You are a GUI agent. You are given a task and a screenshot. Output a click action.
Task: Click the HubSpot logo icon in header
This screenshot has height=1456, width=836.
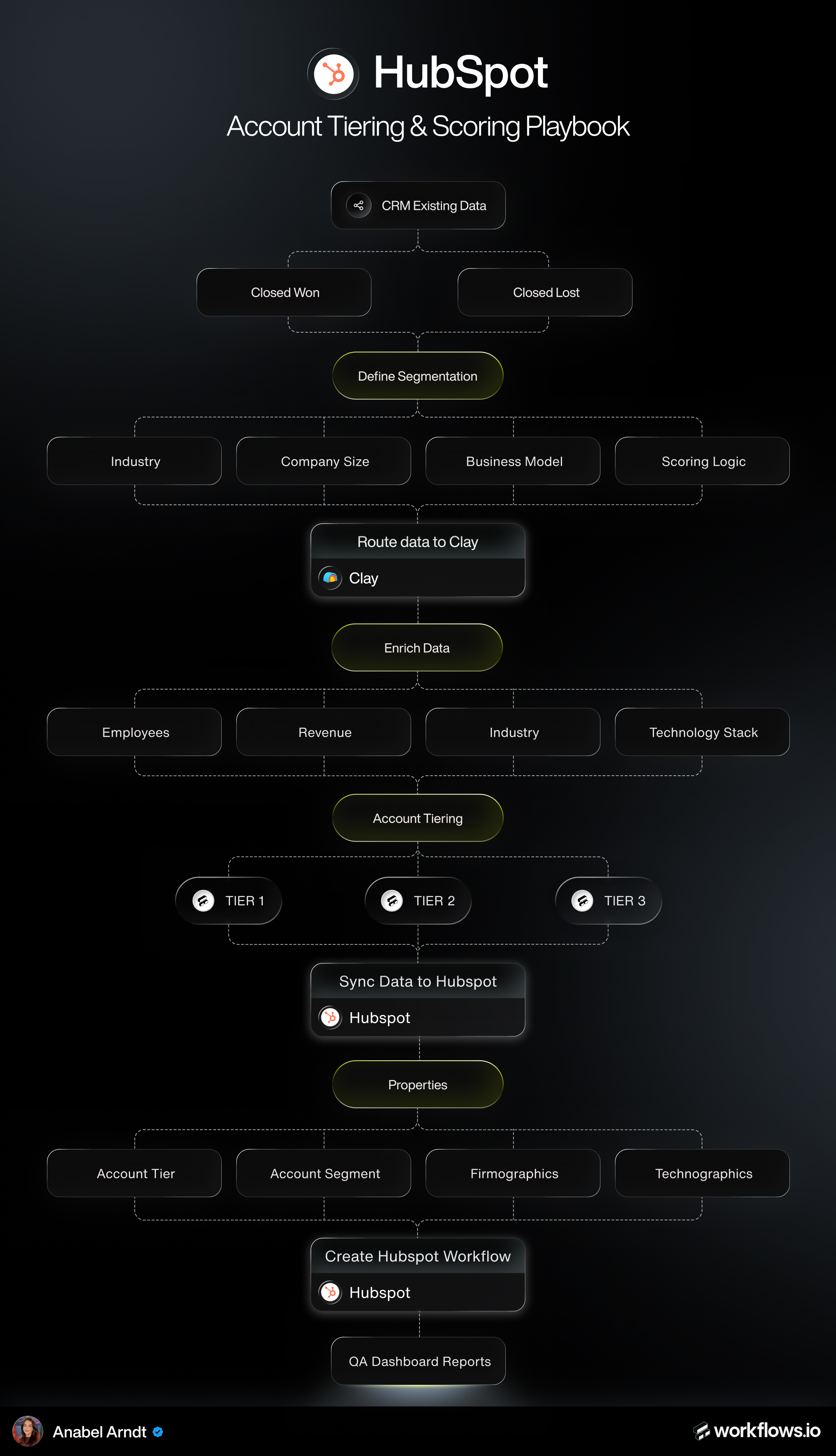coord(334,74)
